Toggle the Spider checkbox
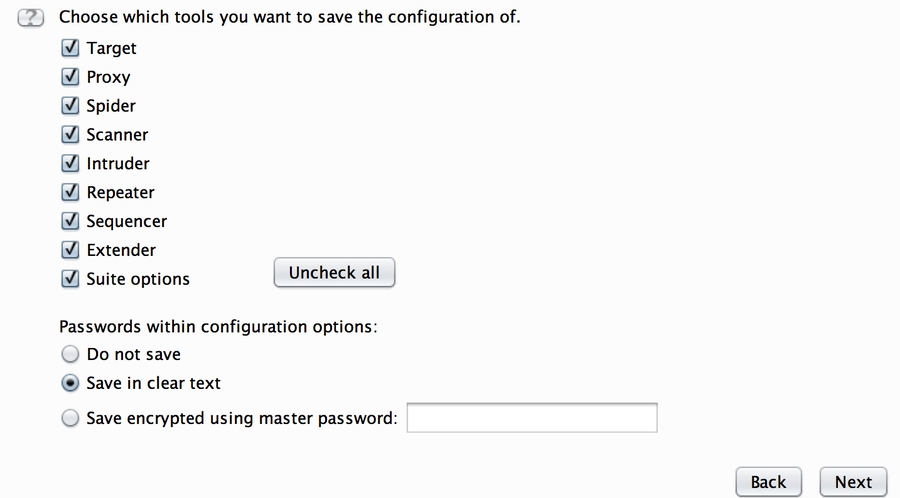The height and width of the screenshot is (498, 900). (x=70, y=106)
